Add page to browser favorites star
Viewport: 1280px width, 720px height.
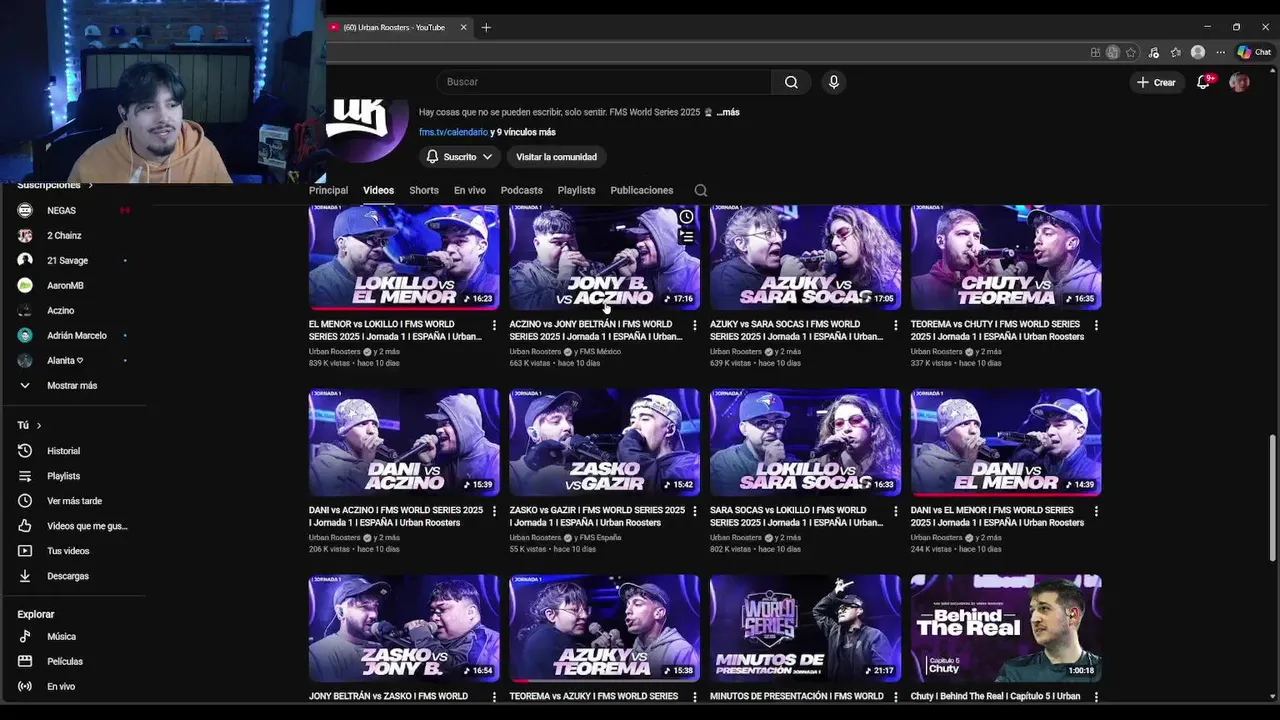pos(1131,52)
